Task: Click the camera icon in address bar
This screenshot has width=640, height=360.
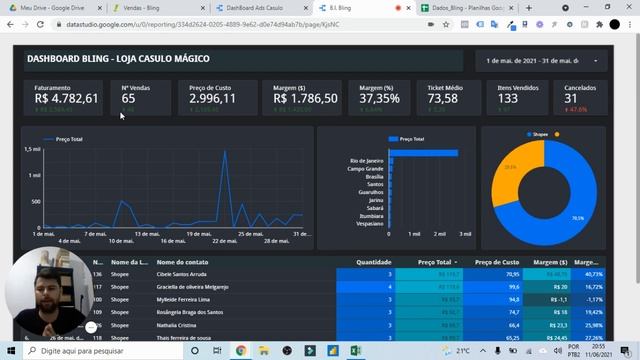Action: click(431, 24)
